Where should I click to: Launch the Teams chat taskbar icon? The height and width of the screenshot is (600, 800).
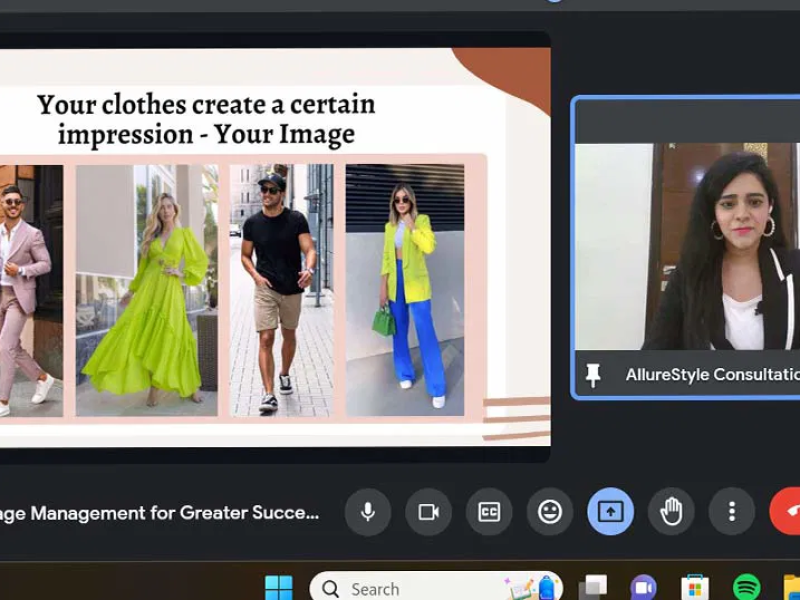coord(643,588)
